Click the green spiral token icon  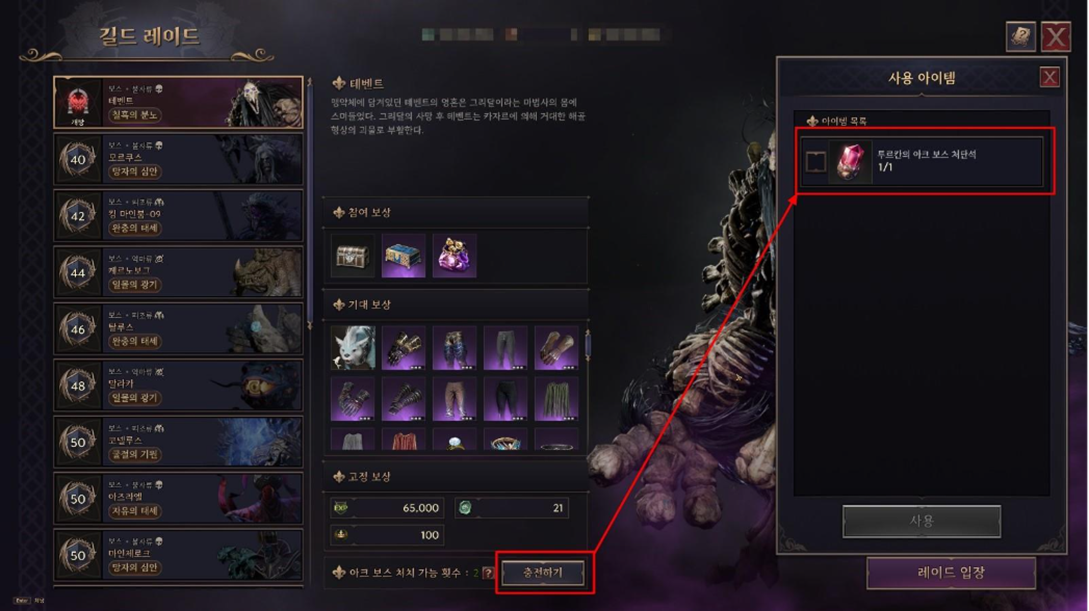click(x=465, y=508)
